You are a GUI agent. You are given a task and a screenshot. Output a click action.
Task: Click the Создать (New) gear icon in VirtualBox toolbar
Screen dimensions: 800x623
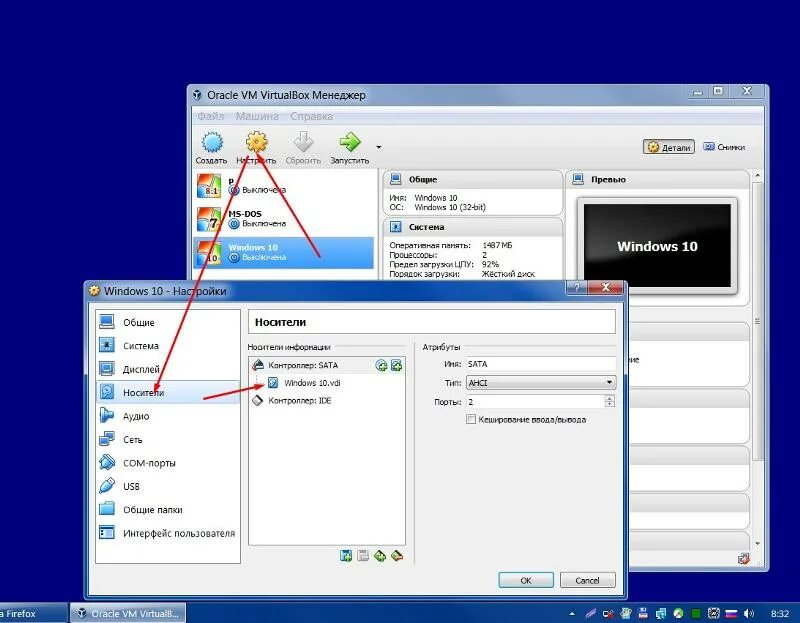tap(212, 143)
